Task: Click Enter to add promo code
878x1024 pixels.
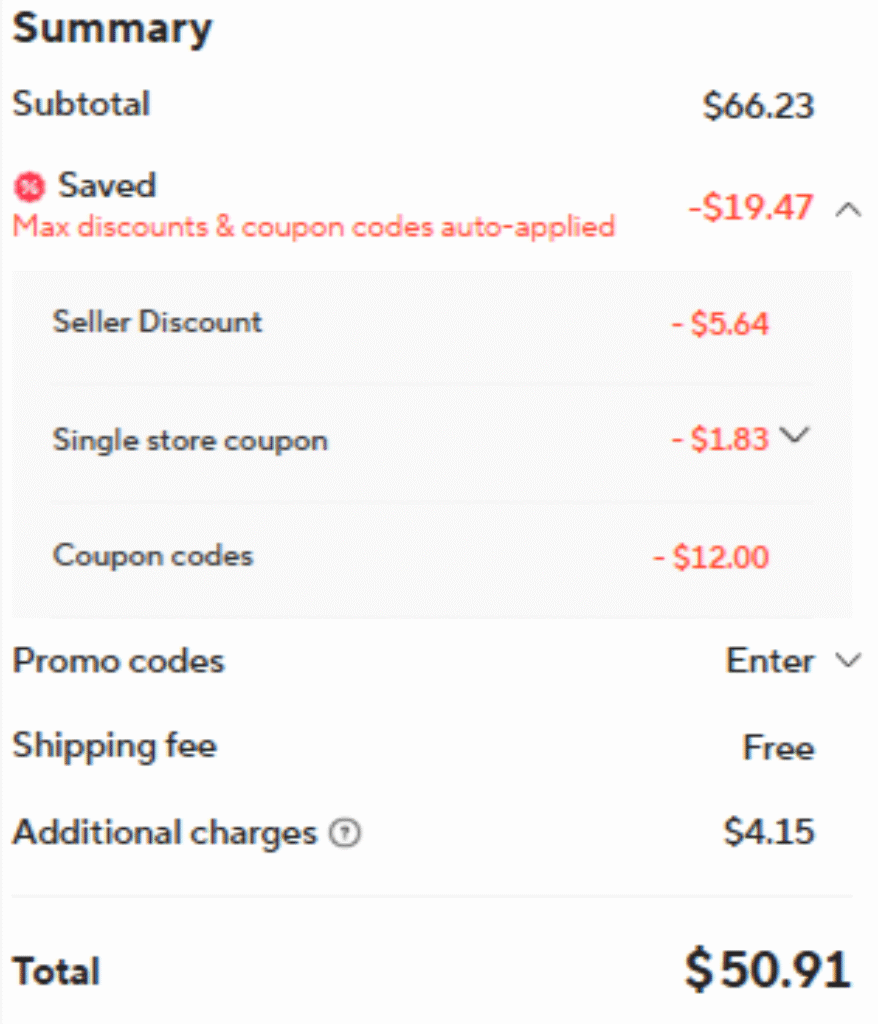Action: [x=769, y=661]
